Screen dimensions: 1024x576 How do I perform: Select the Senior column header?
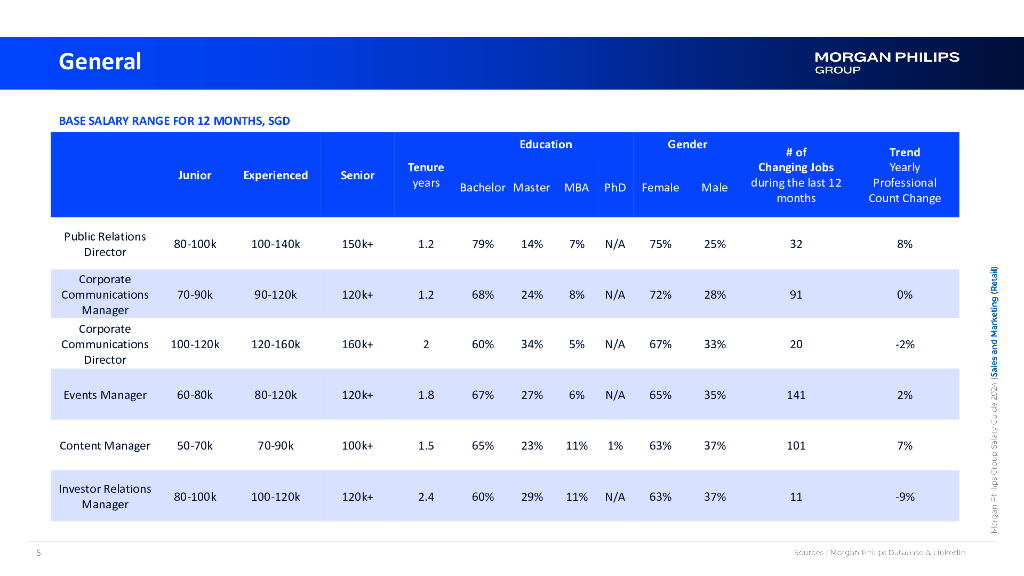click(357, 175)
